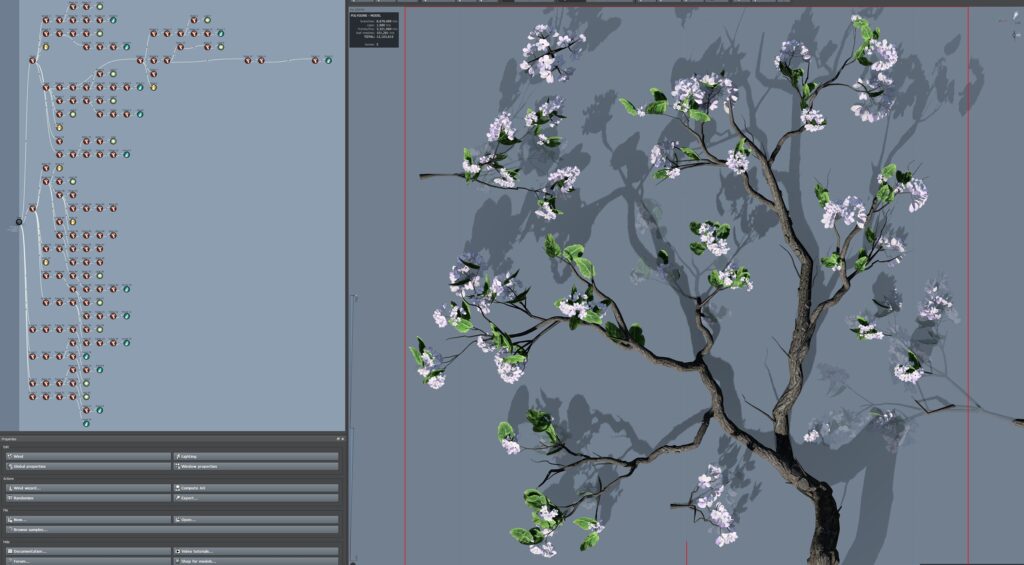This screenshot has width=1024, height=565.
Task: Create a new file with New button
Action: coord(88,520)
